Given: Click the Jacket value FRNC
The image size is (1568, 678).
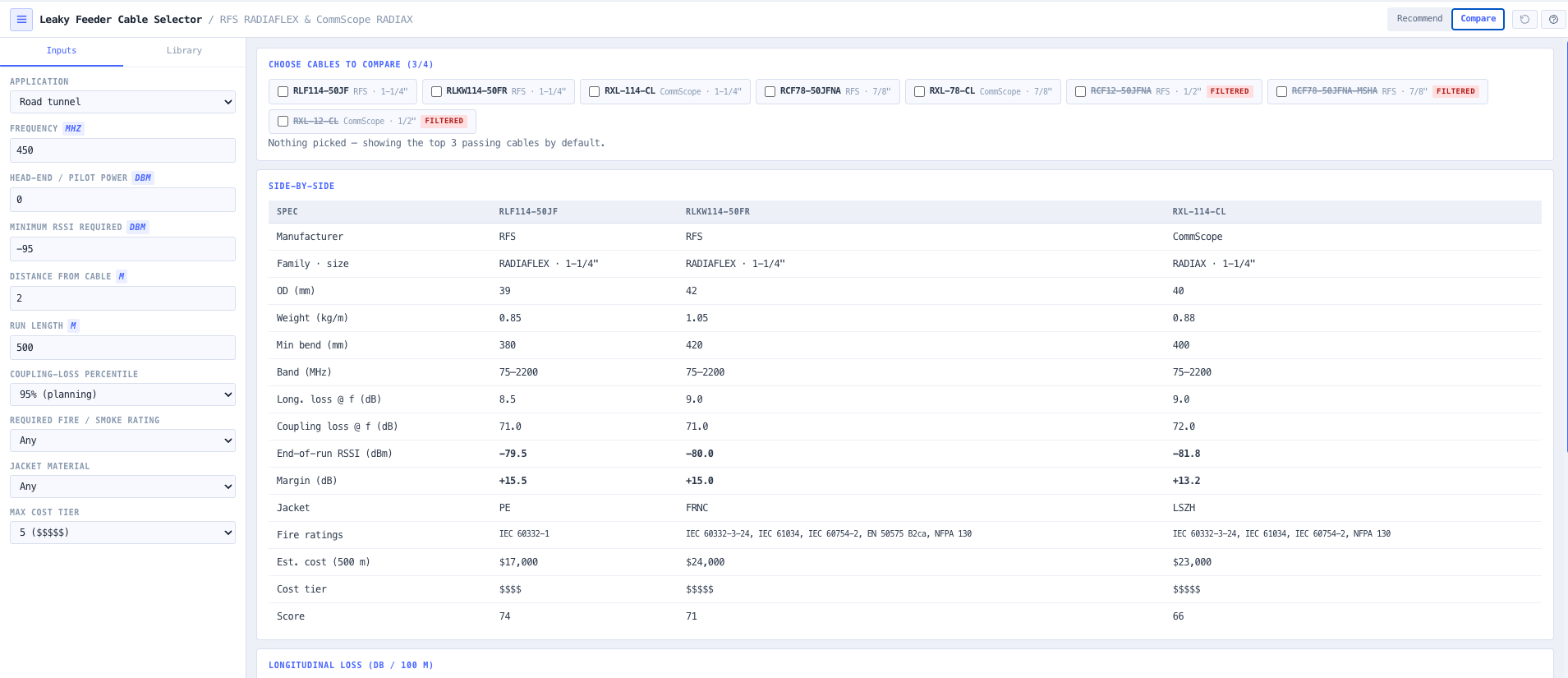Looking at the screenshot, I should click(697, 508).
